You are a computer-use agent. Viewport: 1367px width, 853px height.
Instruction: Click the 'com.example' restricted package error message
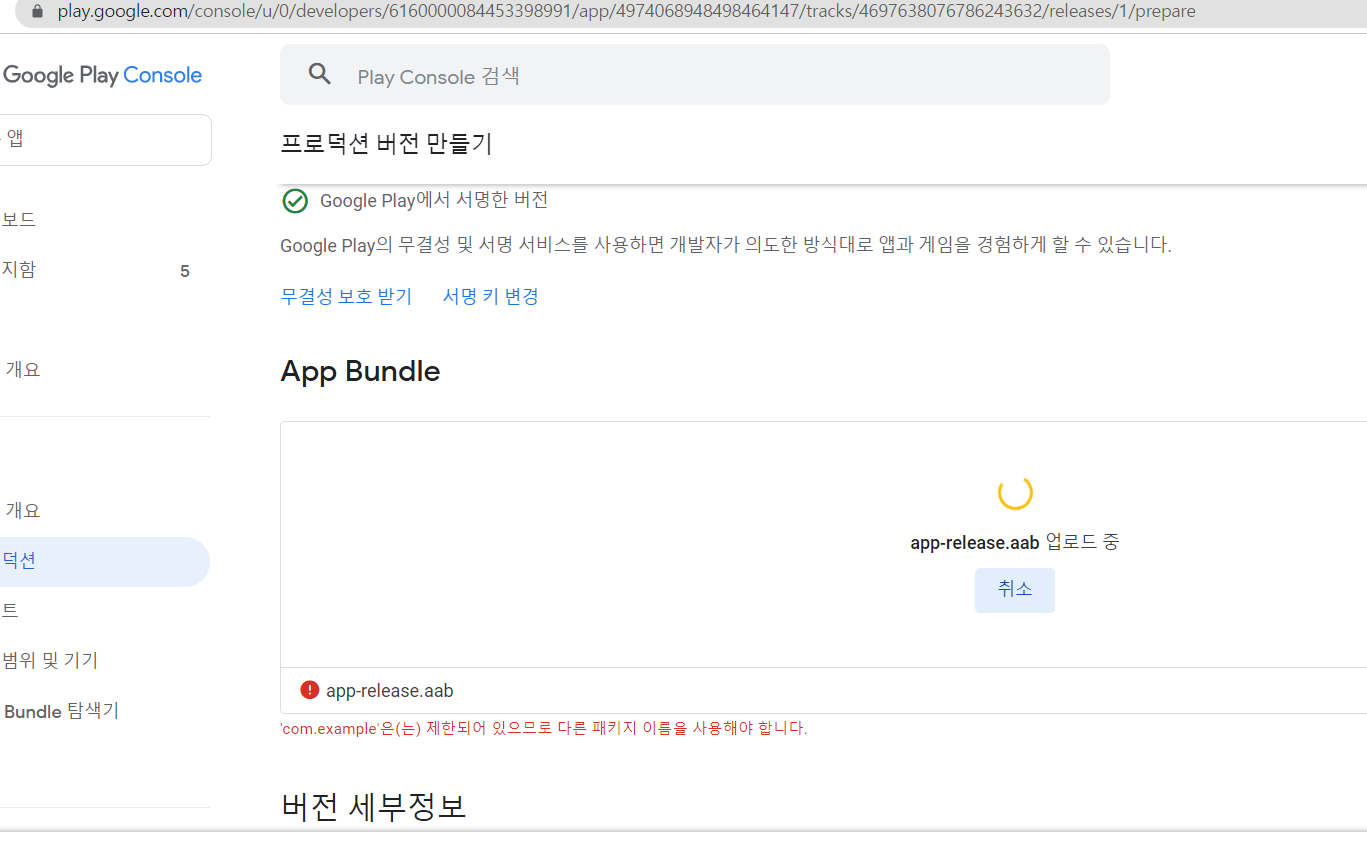544,728
